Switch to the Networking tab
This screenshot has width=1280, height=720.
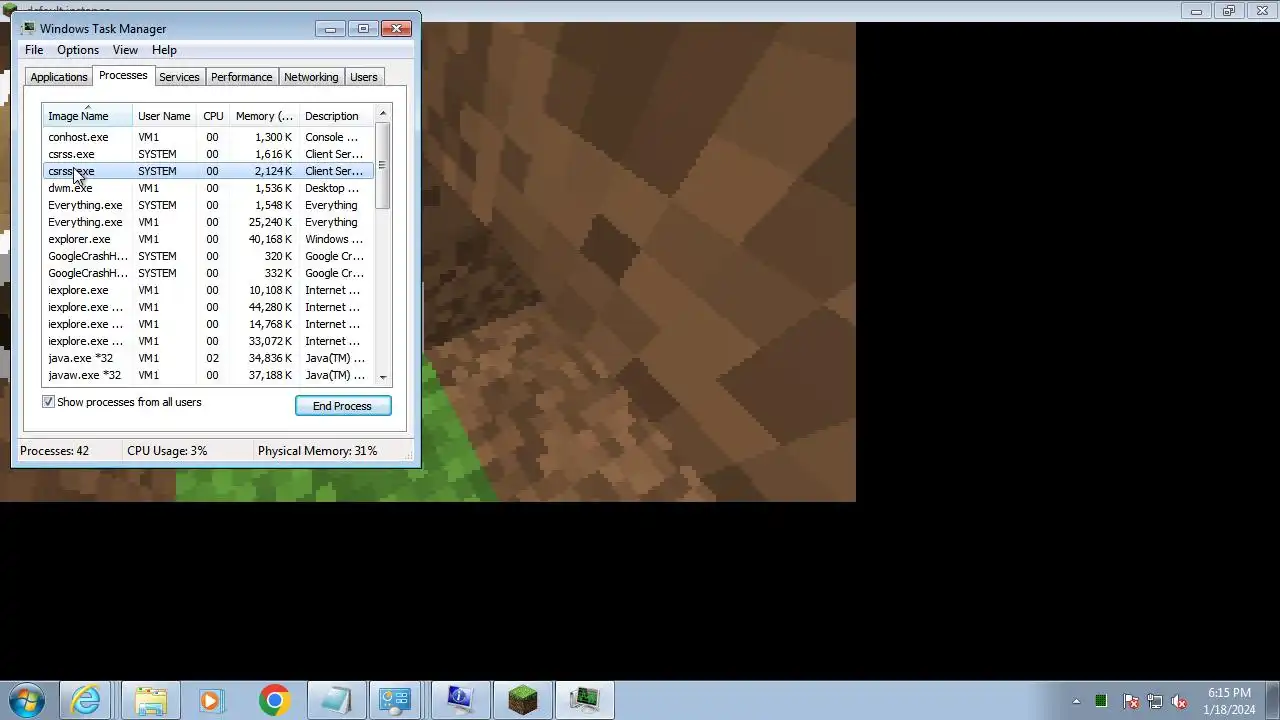tap(311, 77)
